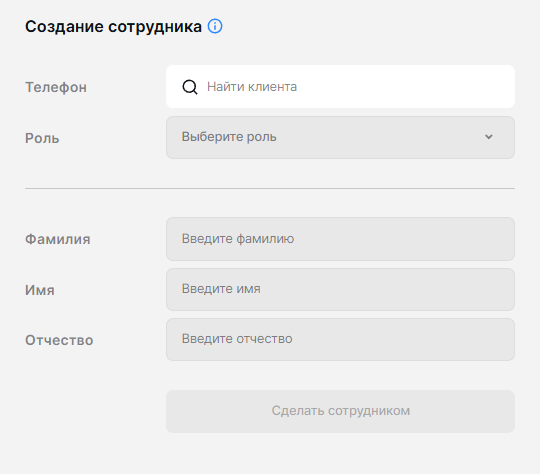Image resolution: width=540 pixels, height=474 pixels.
Task: Click the magnifier search icon in phone field
Action: pyautogui.click(x=190, y=87)
